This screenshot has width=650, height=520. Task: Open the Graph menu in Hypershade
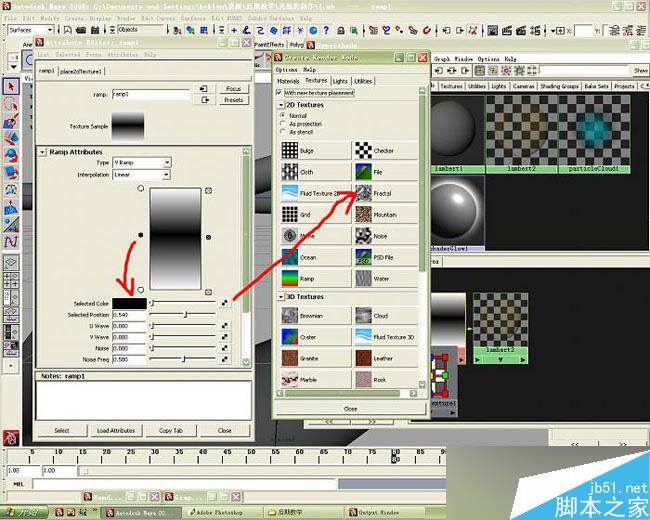pos(442,59)
